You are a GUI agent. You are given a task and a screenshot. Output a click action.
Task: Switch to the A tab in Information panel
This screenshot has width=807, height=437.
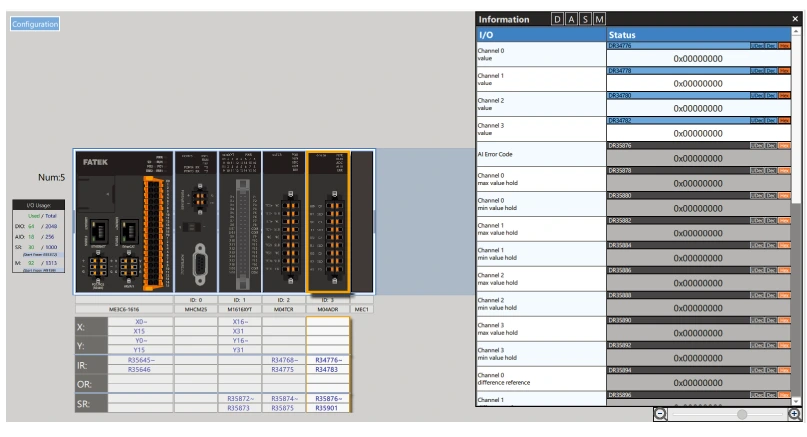(572, 19)
